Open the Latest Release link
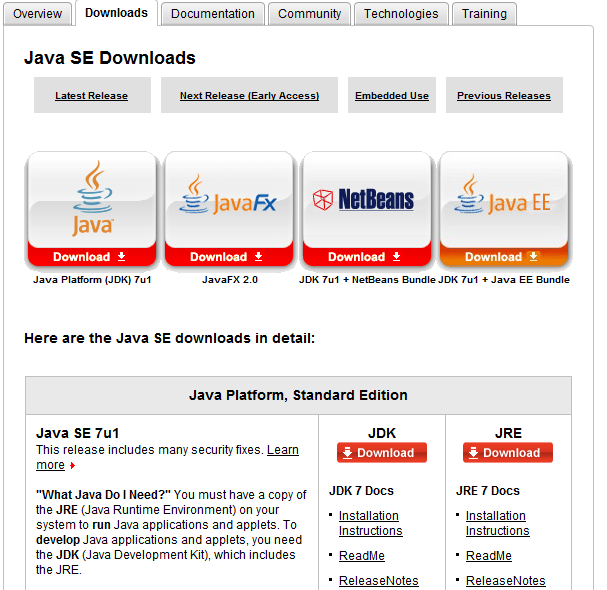 [91, 96]
